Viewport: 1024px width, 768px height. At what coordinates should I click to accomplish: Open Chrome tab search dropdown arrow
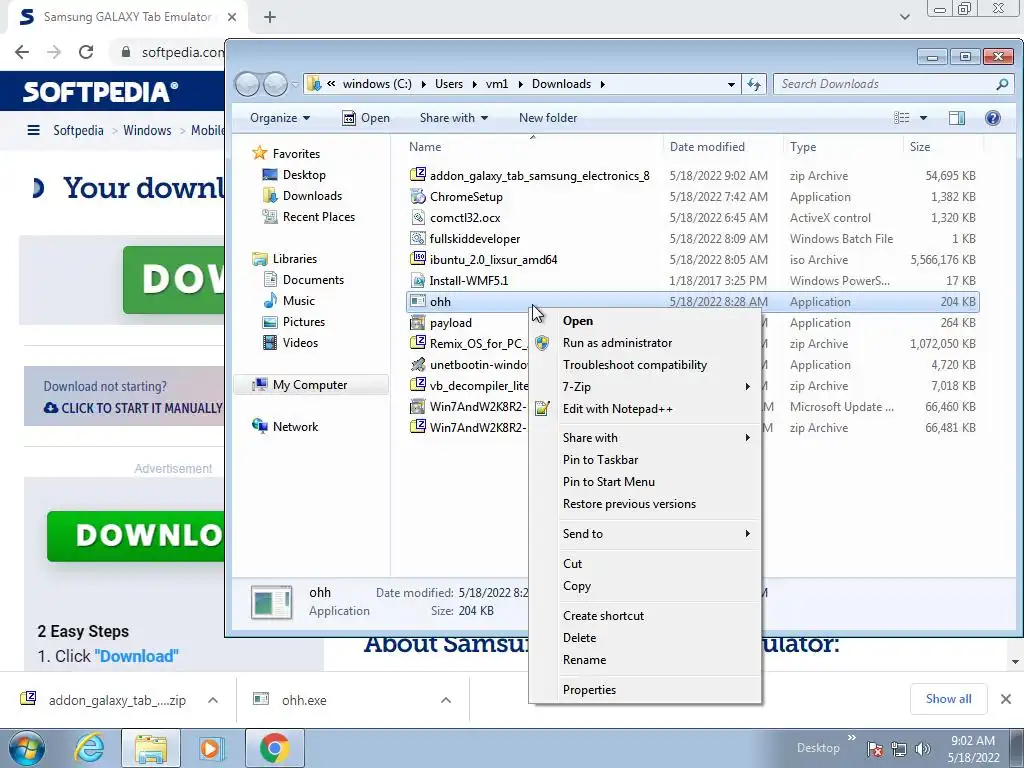(904, 17)
